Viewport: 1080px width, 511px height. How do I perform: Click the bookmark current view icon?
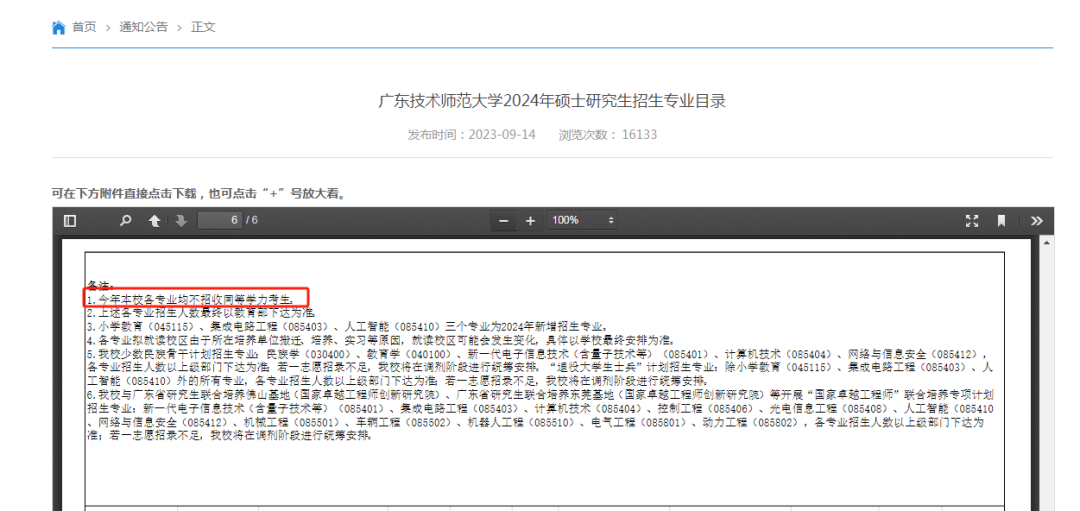pyautogui.click(x=1001, y=220)
